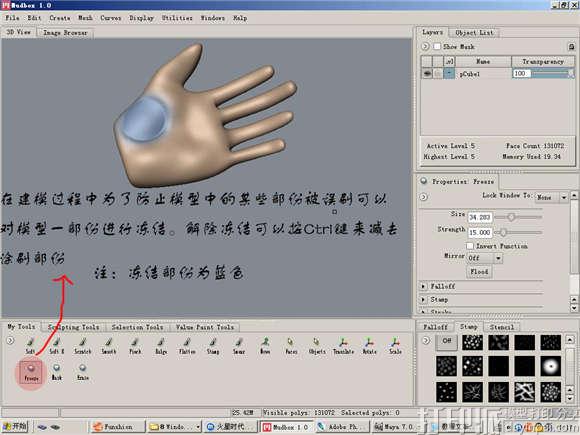
Task: Select the Flatten tool
Action: 187,345
